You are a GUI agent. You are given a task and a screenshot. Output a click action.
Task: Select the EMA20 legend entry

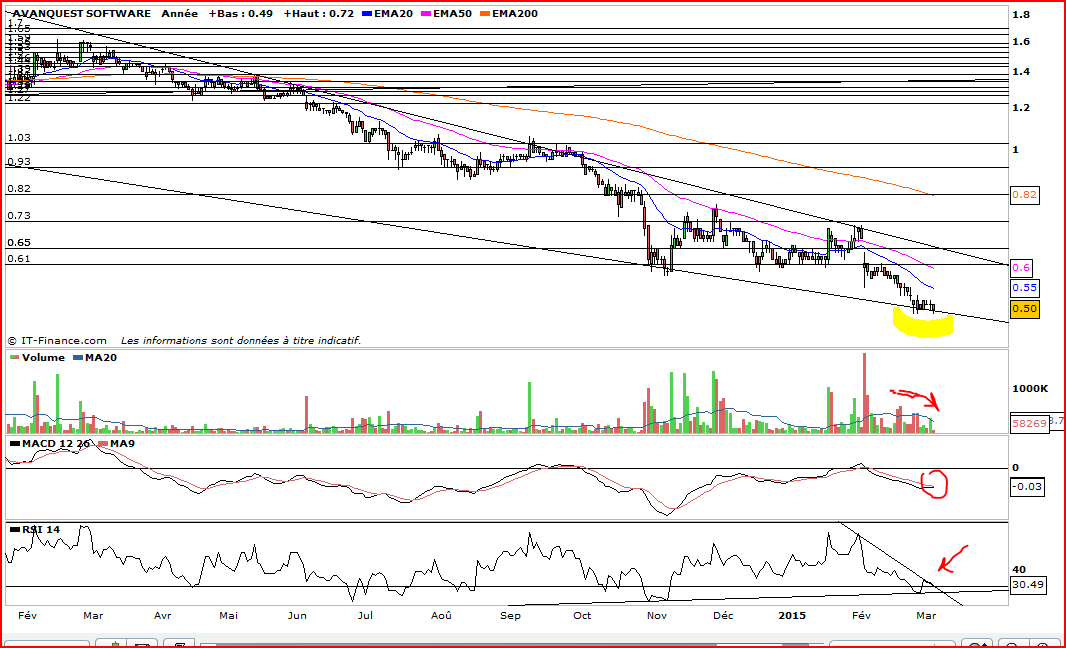click(x=388, y=14)
